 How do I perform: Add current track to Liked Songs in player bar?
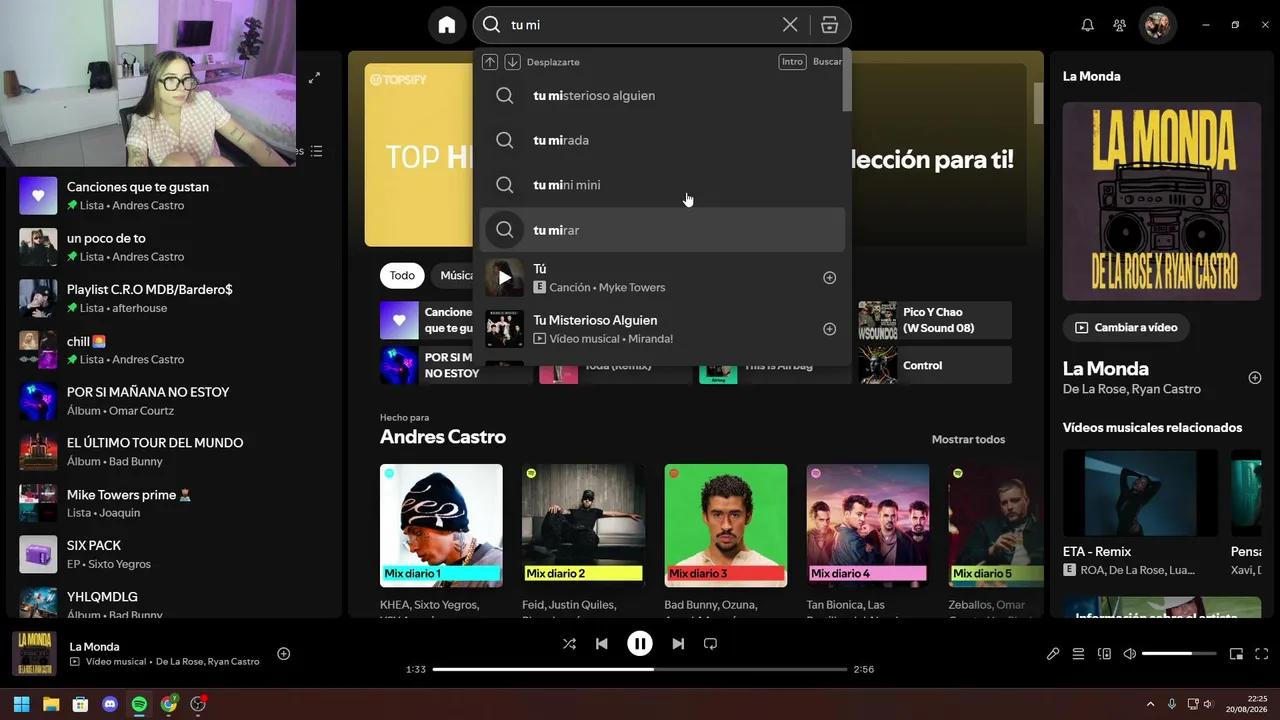coord(284,654)
